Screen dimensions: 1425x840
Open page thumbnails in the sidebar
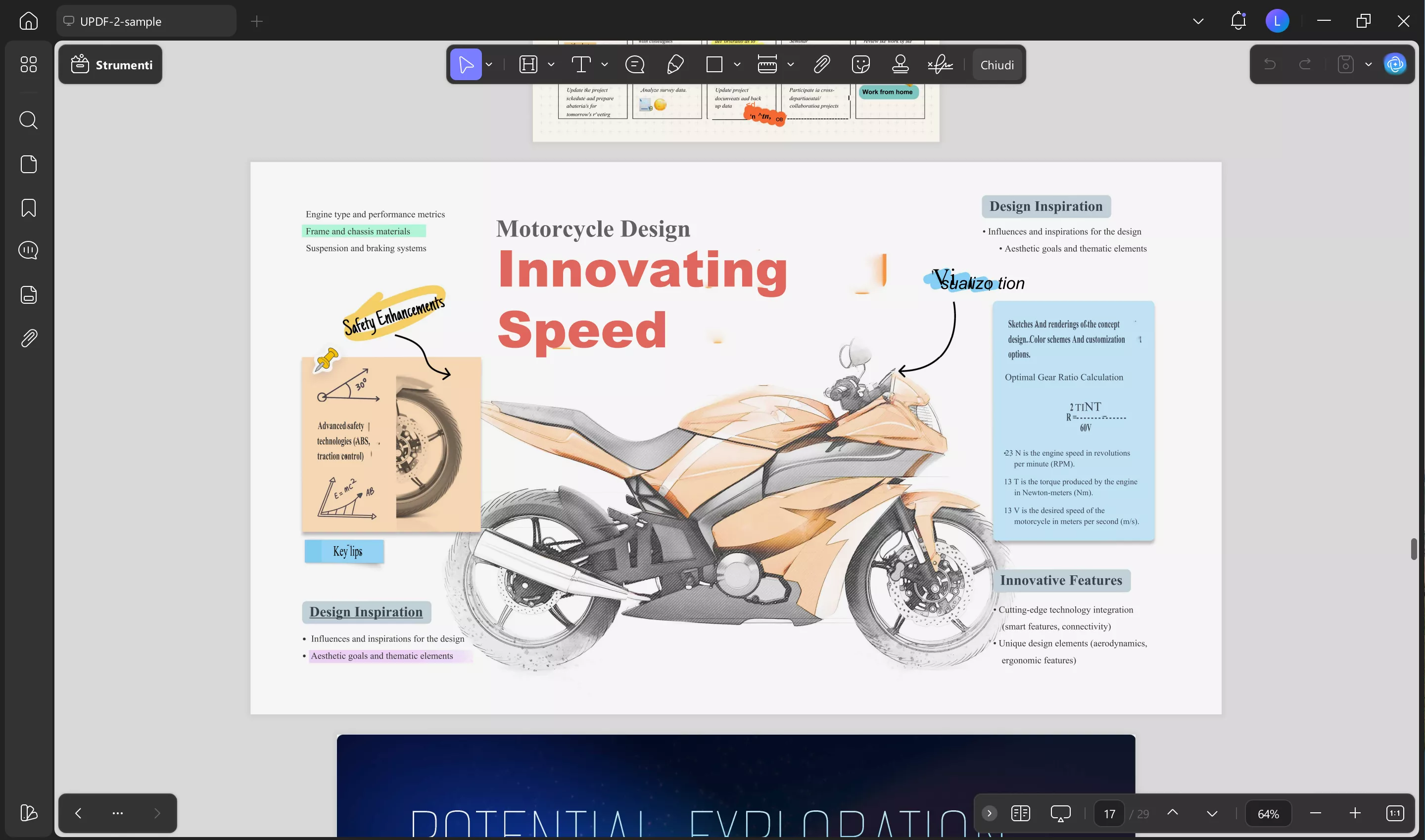coord(28,164)
